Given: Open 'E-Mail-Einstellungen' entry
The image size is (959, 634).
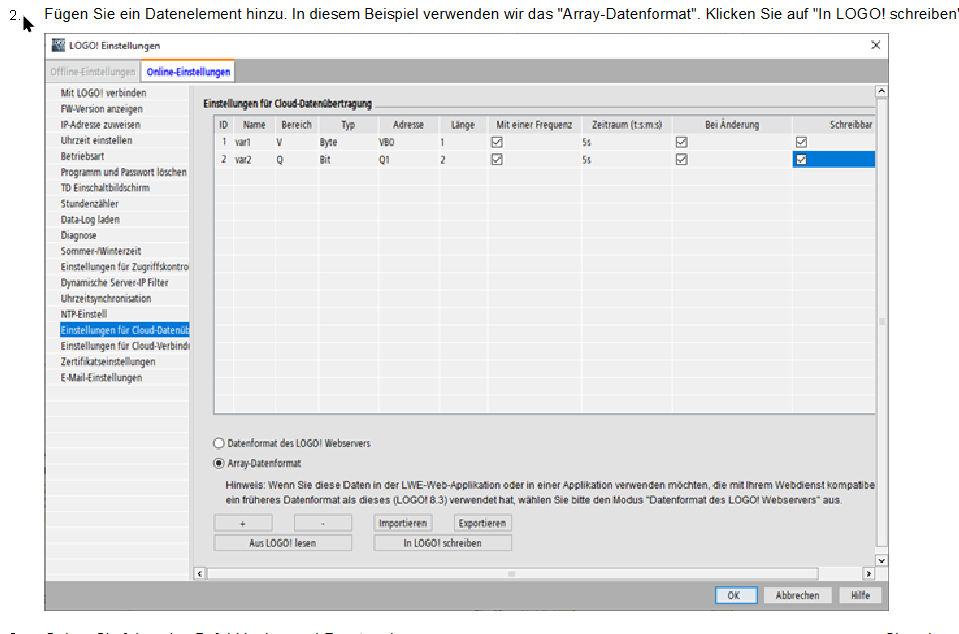Looking at the screenshot, I should (x=101, y=378).
